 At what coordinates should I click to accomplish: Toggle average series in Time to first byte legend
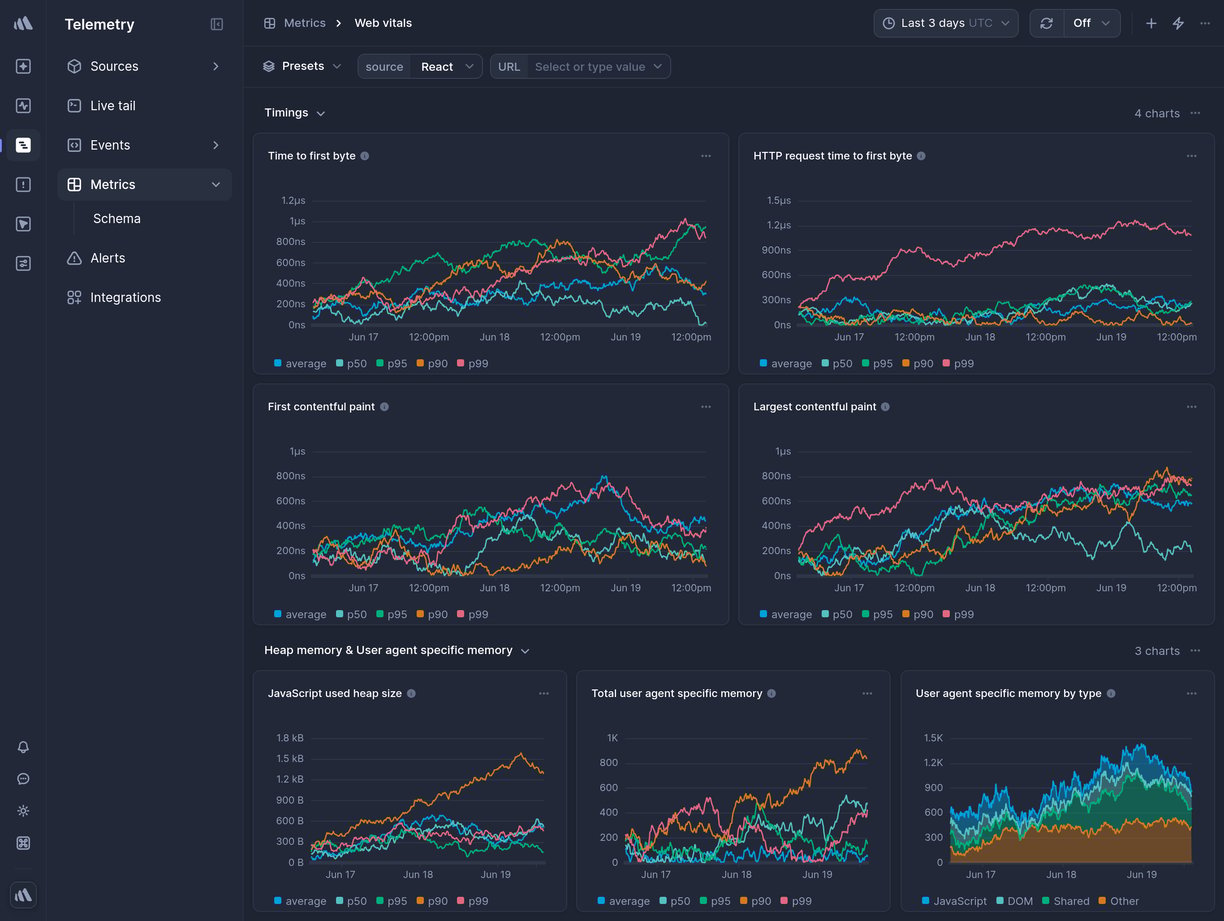pos(300,364)
